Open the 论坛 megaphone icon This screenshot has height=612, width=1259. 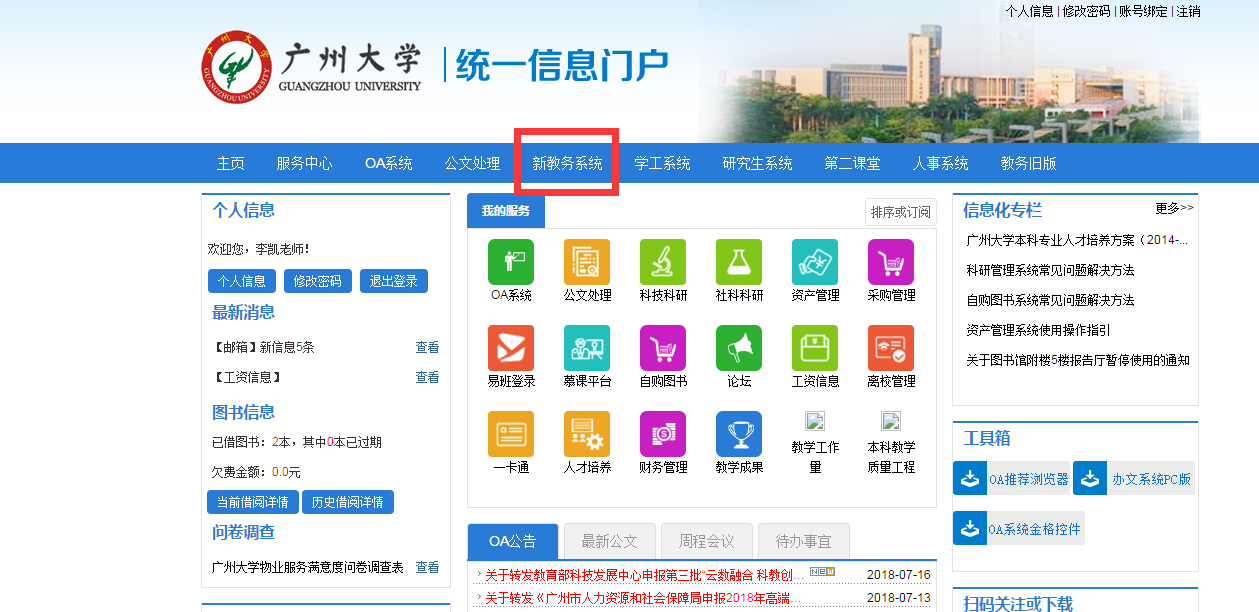click(x=739, y=348)
